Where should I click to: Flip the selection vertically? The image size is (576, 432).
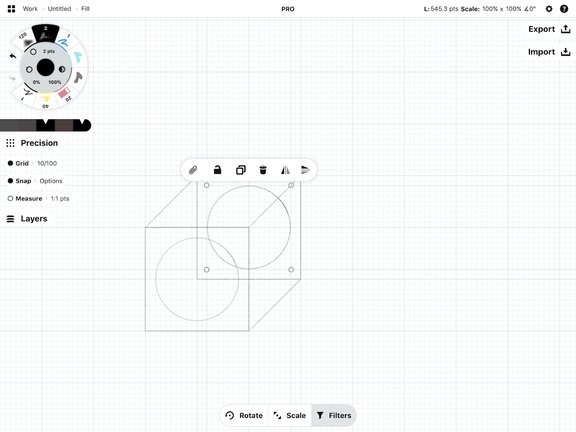(306, 170)
